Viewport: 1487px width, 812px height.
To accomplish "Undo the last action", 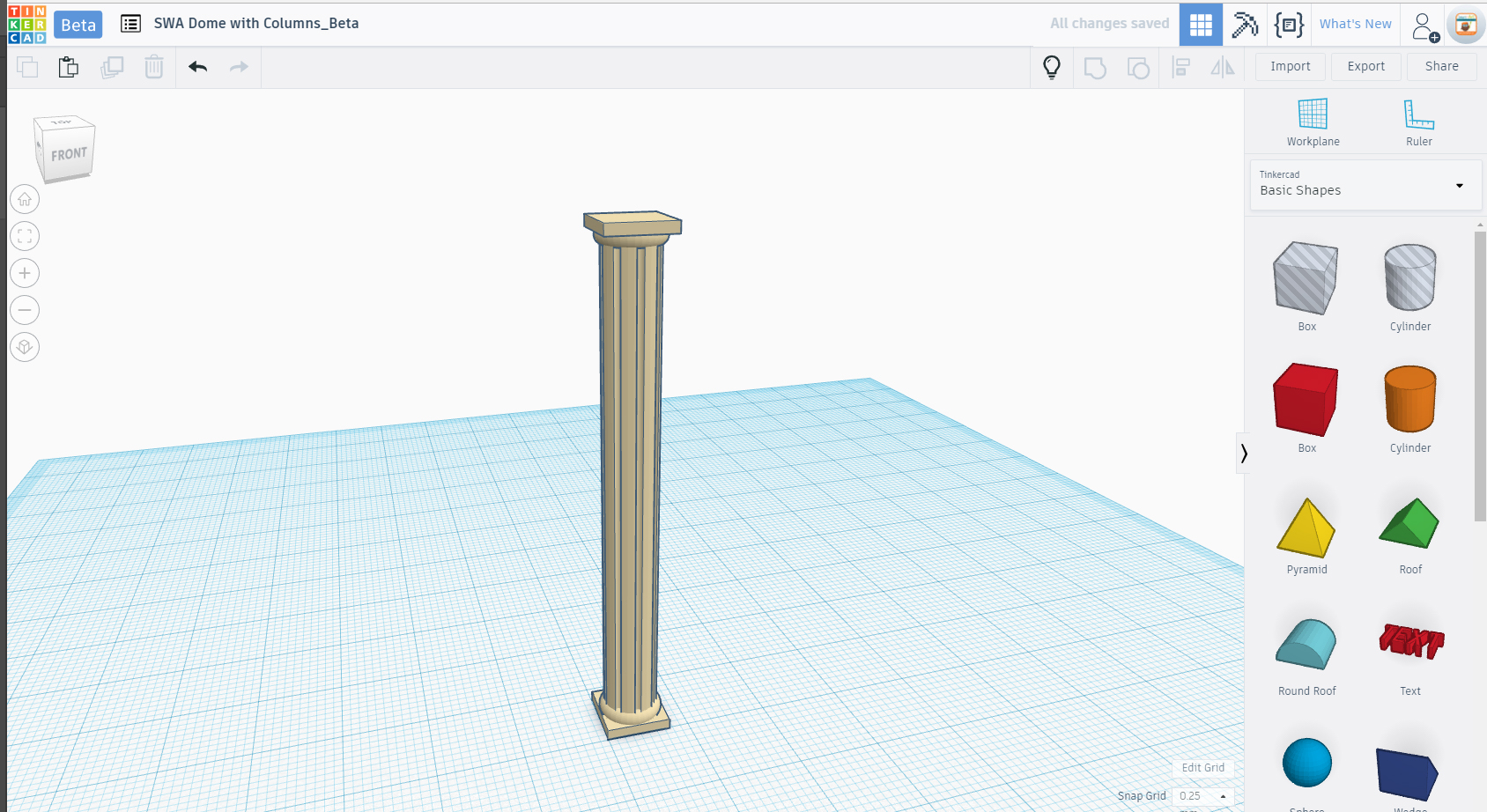I will (x=198, y=67).
